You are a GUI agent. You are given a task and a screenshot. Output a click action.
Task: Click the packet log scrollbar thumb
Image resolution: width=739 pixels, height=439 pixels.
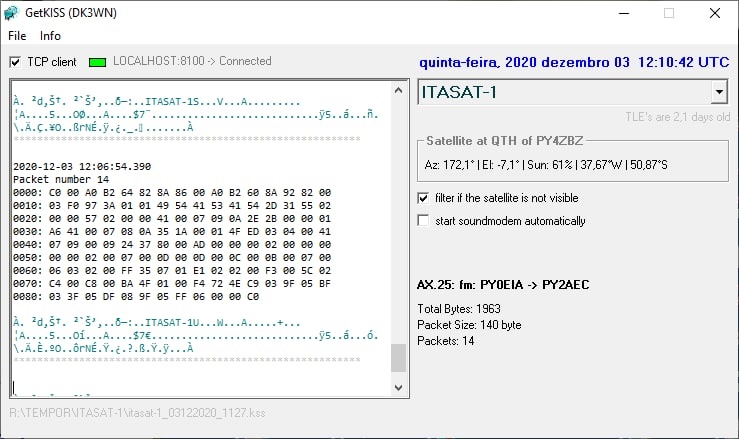coord(398,358)
